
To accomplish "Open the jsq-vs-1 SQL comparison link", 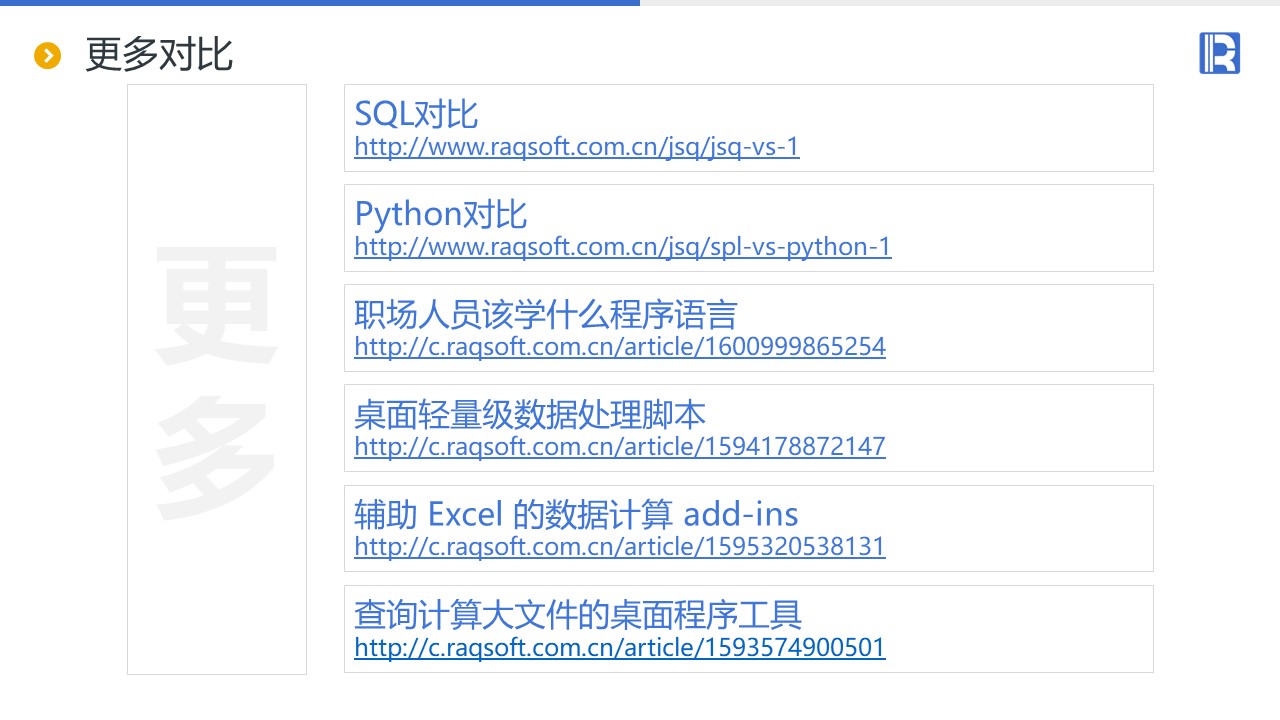I will [x=576, y=147].
